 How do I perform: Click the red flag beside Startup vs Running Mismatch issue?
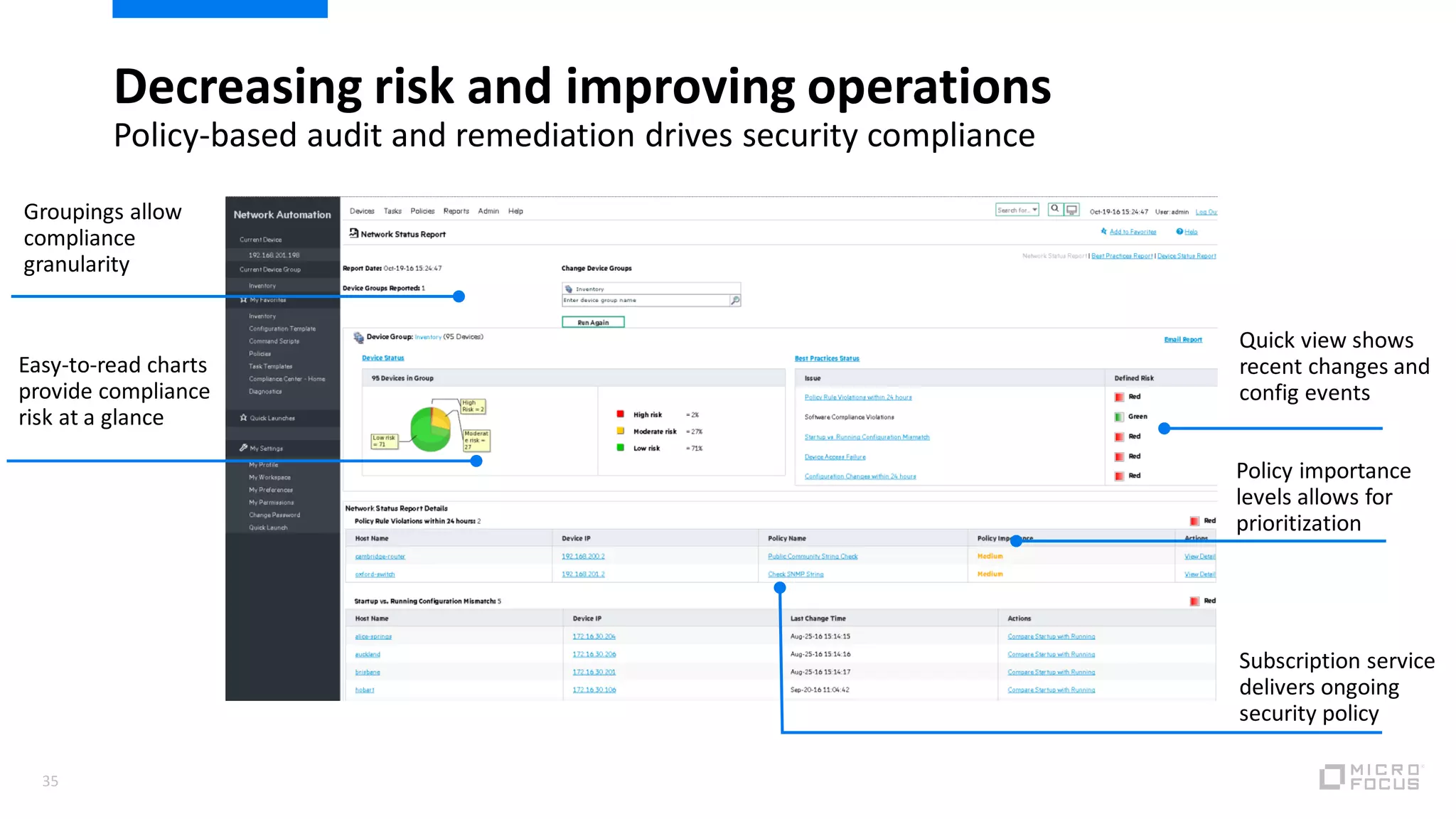[1119, 437]
